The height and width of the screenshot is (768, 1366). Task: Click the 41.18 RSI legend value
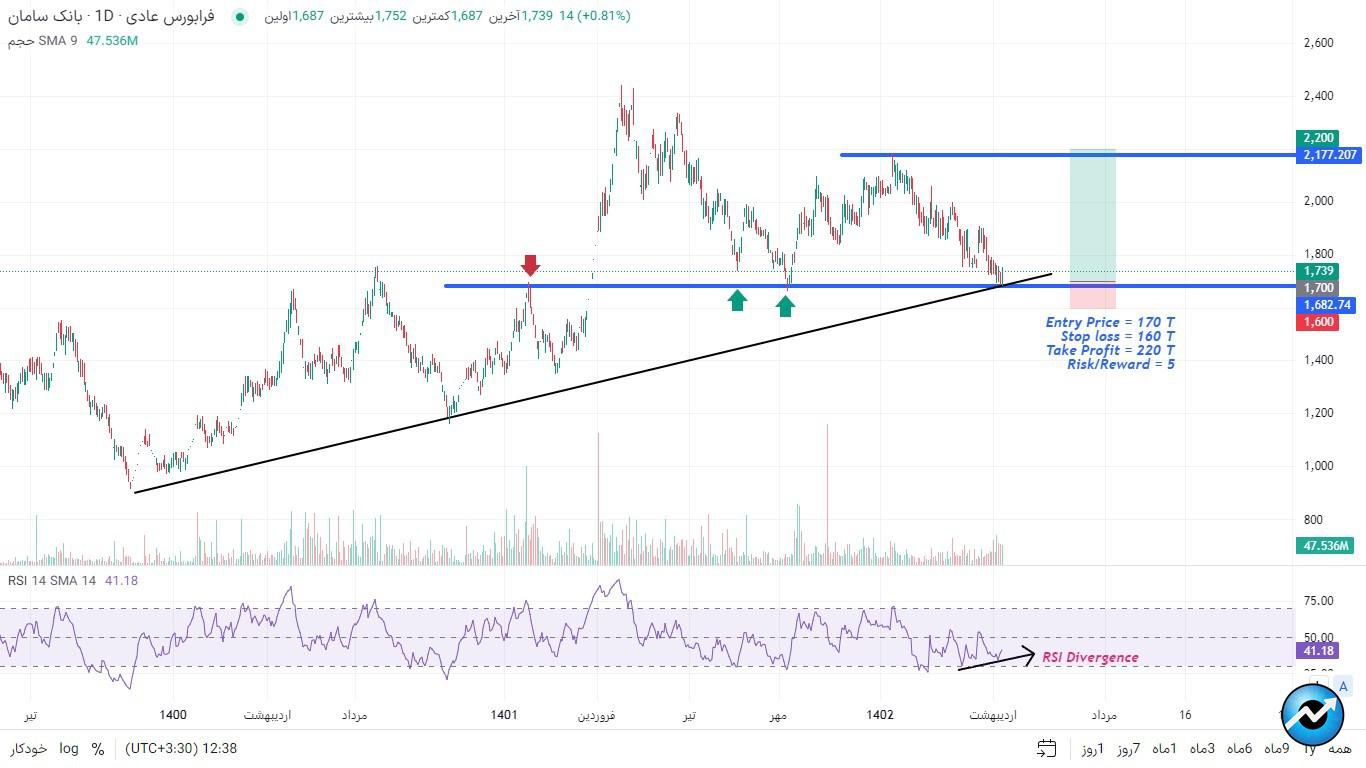[x=121, y=581]
